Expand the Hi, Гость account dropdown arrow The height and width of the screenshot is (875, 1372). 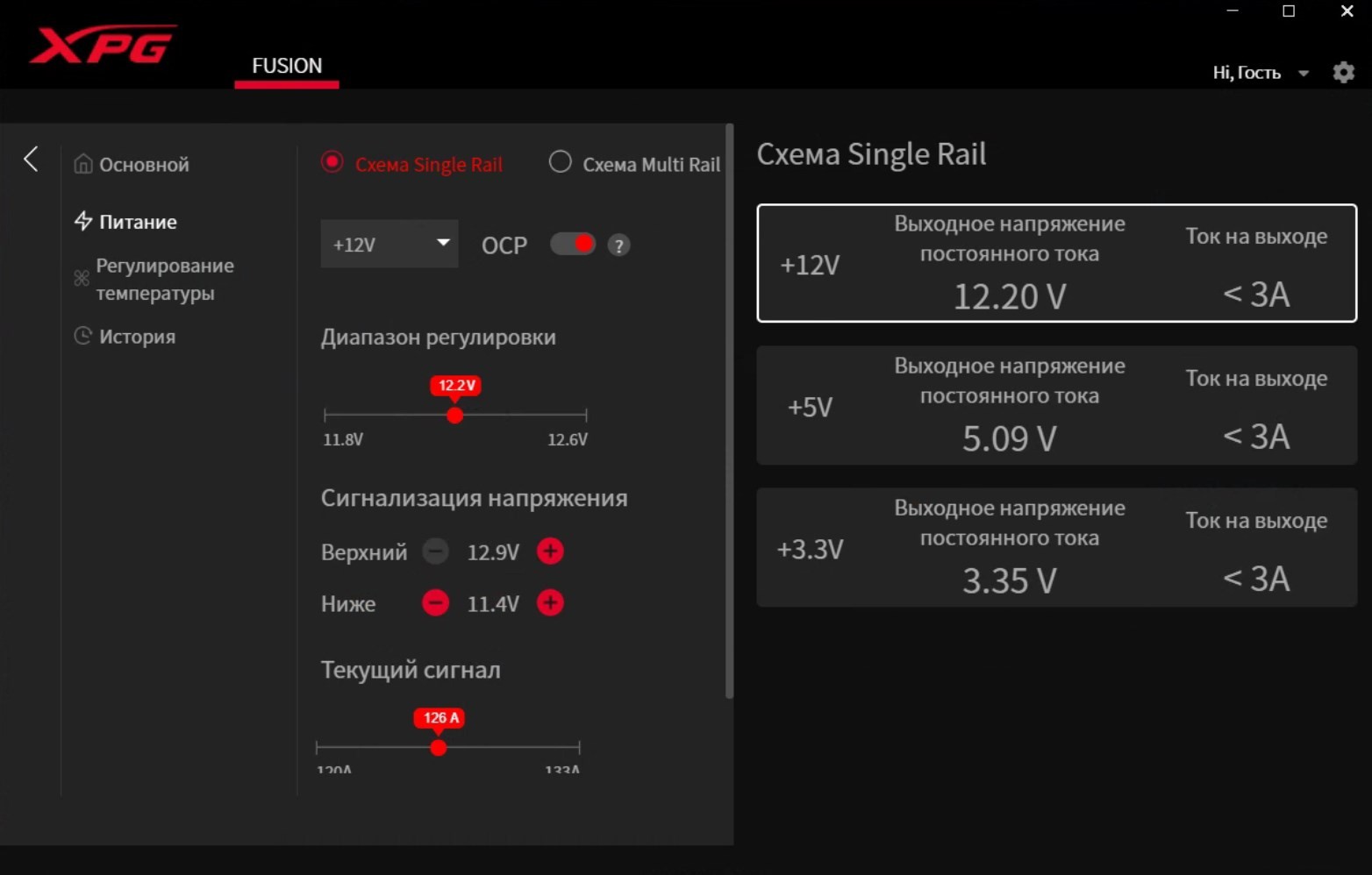pyautogui.click(x=1304, y=74)
